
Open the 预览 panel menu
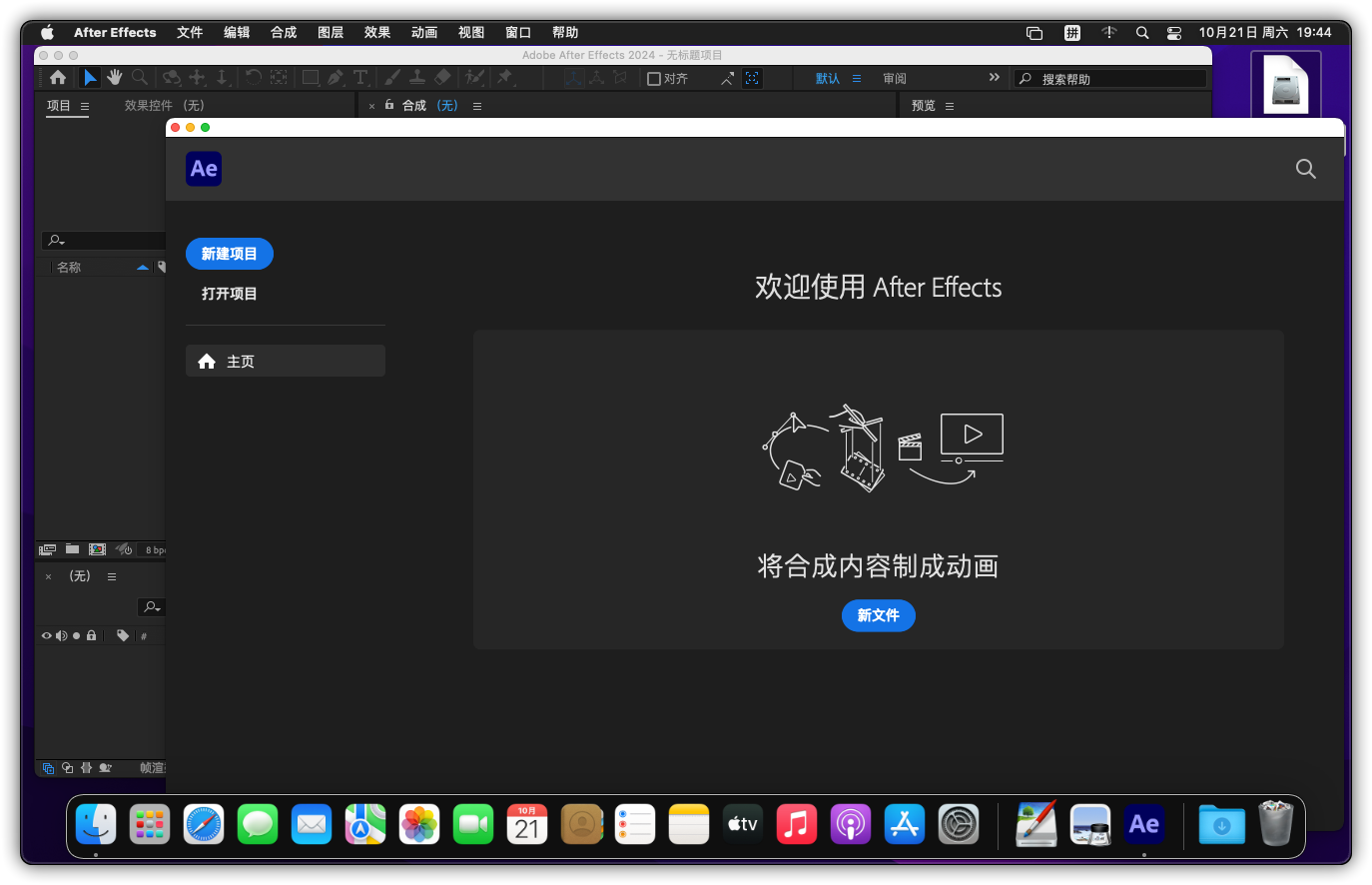pyautogui.click(x=950, y=106)
